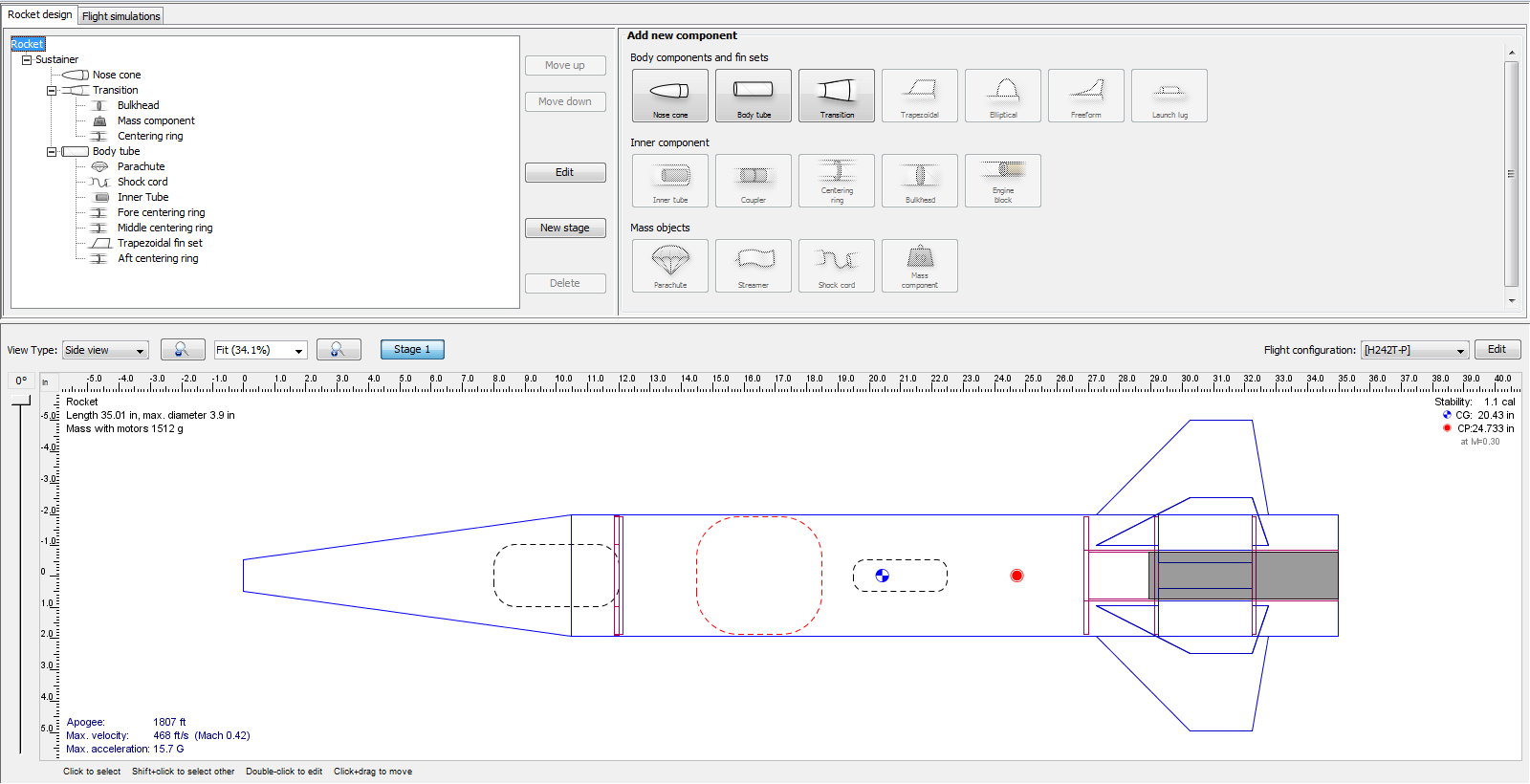This screenshot has width=1530, height=784.
Task: Click the zoom out magnifier button
Action: point(183,350)
